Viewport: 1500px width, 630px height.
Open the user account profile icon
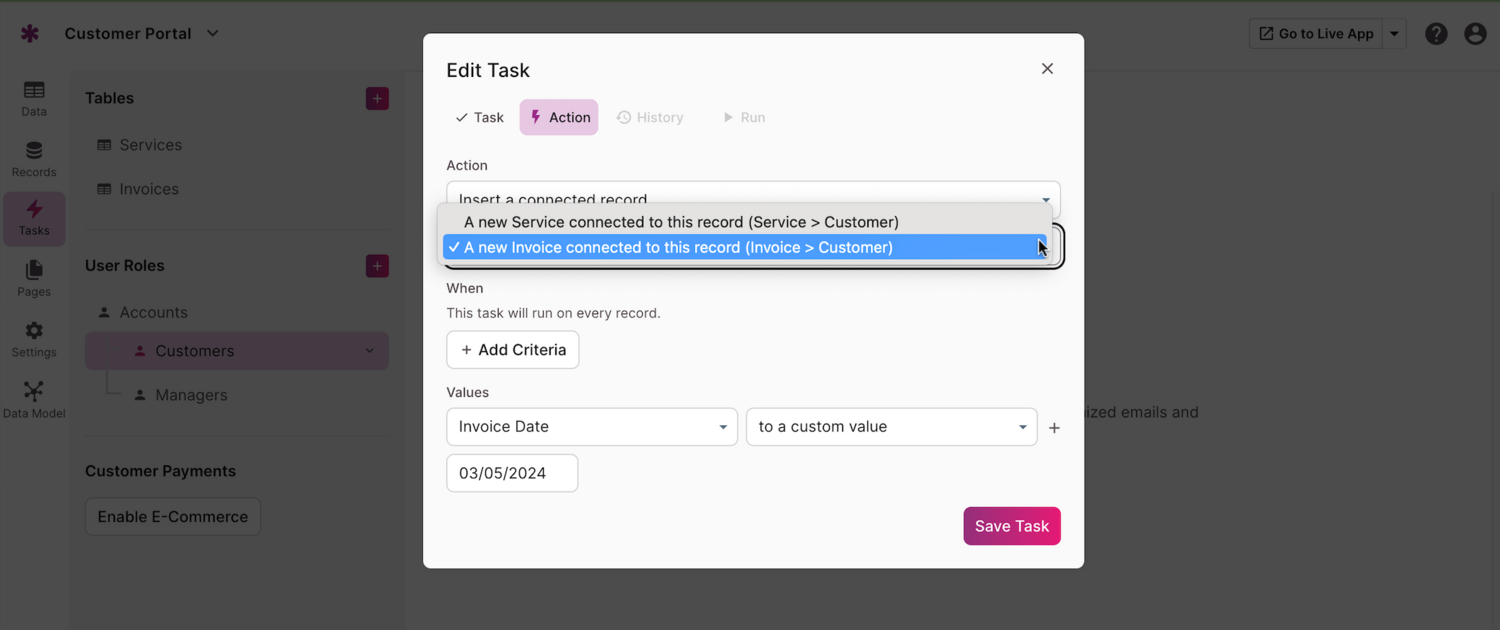pyautogui.click(x=1475, y=34)
